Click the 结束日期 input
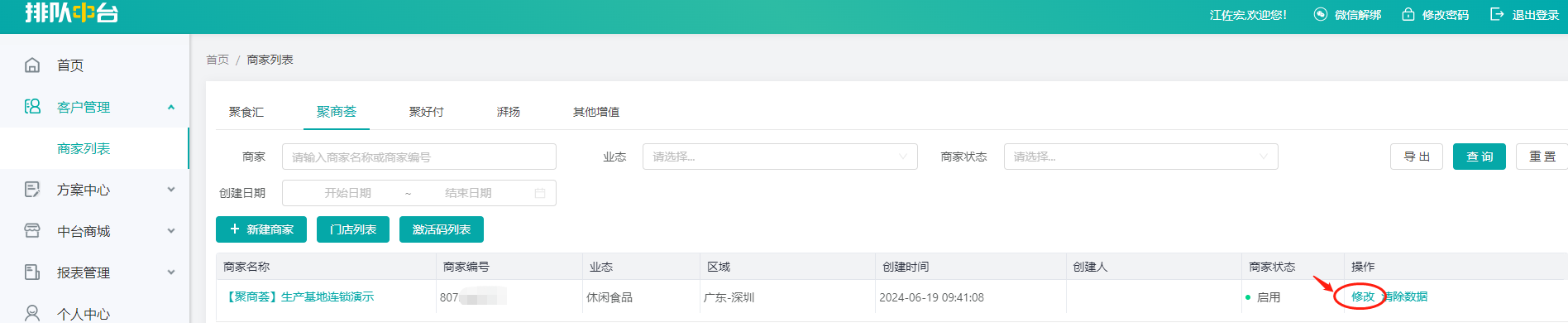 point(468,193)
